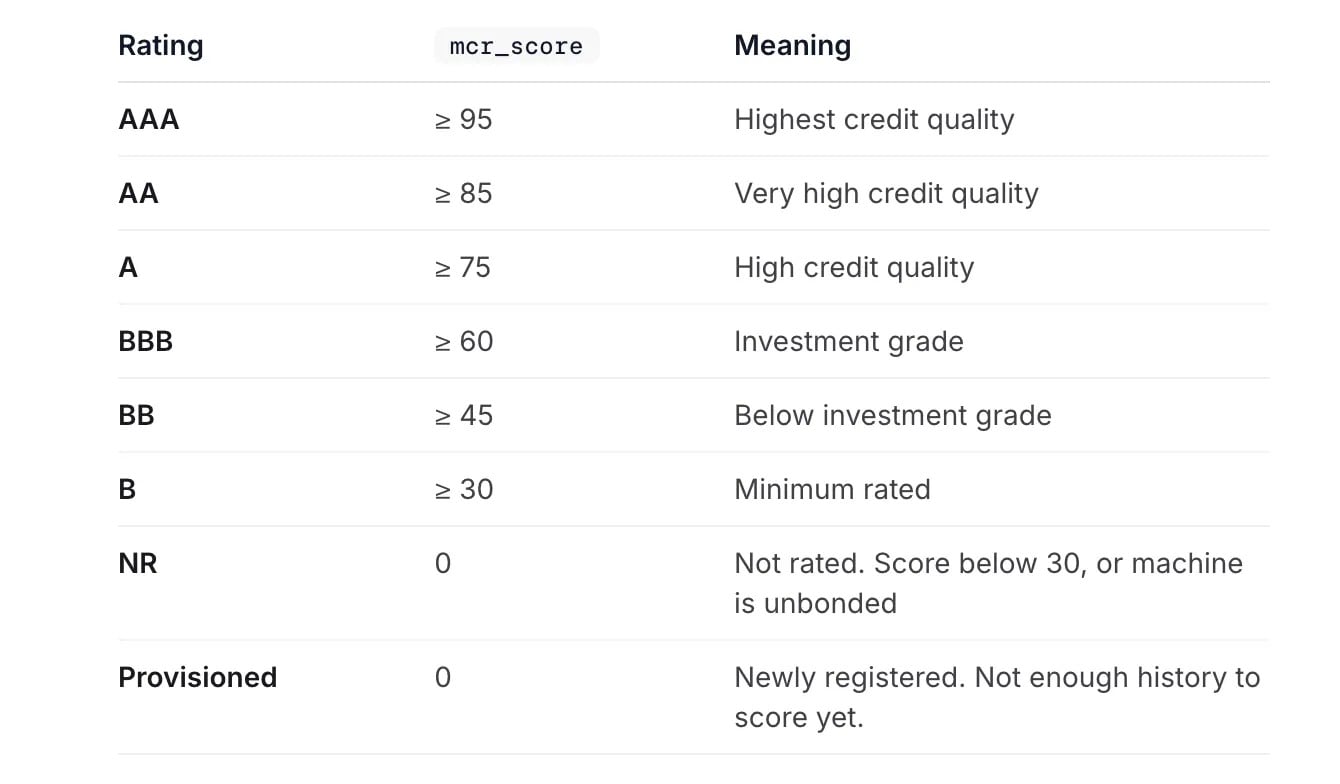
Task: Select the BBB rating cell
Action: (145, 342)
